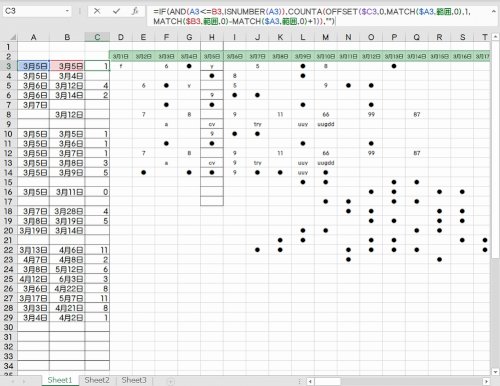Confirm formula with the checkmark icon
The height and width of the screenshot is (386, 500).
(116, 11)
